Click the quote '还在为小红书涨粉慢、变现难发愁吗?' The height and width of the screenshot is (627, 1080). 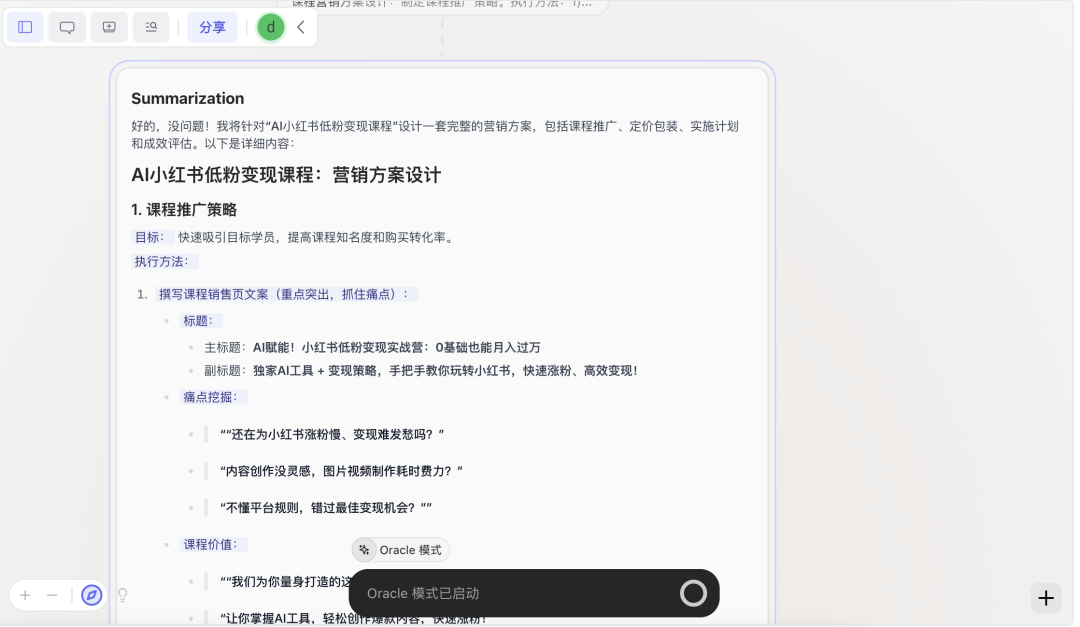tap(332, 435)
